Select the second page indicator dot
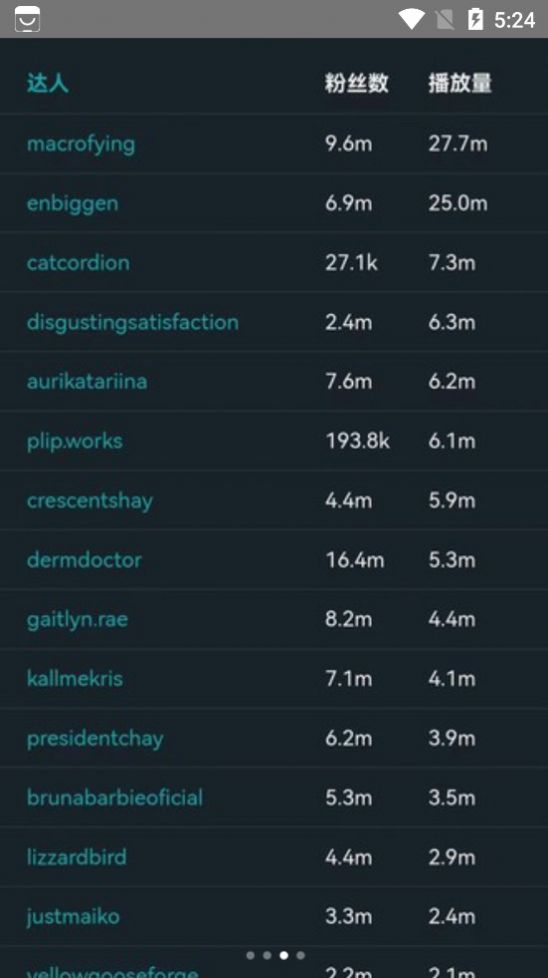This screenshot has width=548, height=978. click(267, 955)
